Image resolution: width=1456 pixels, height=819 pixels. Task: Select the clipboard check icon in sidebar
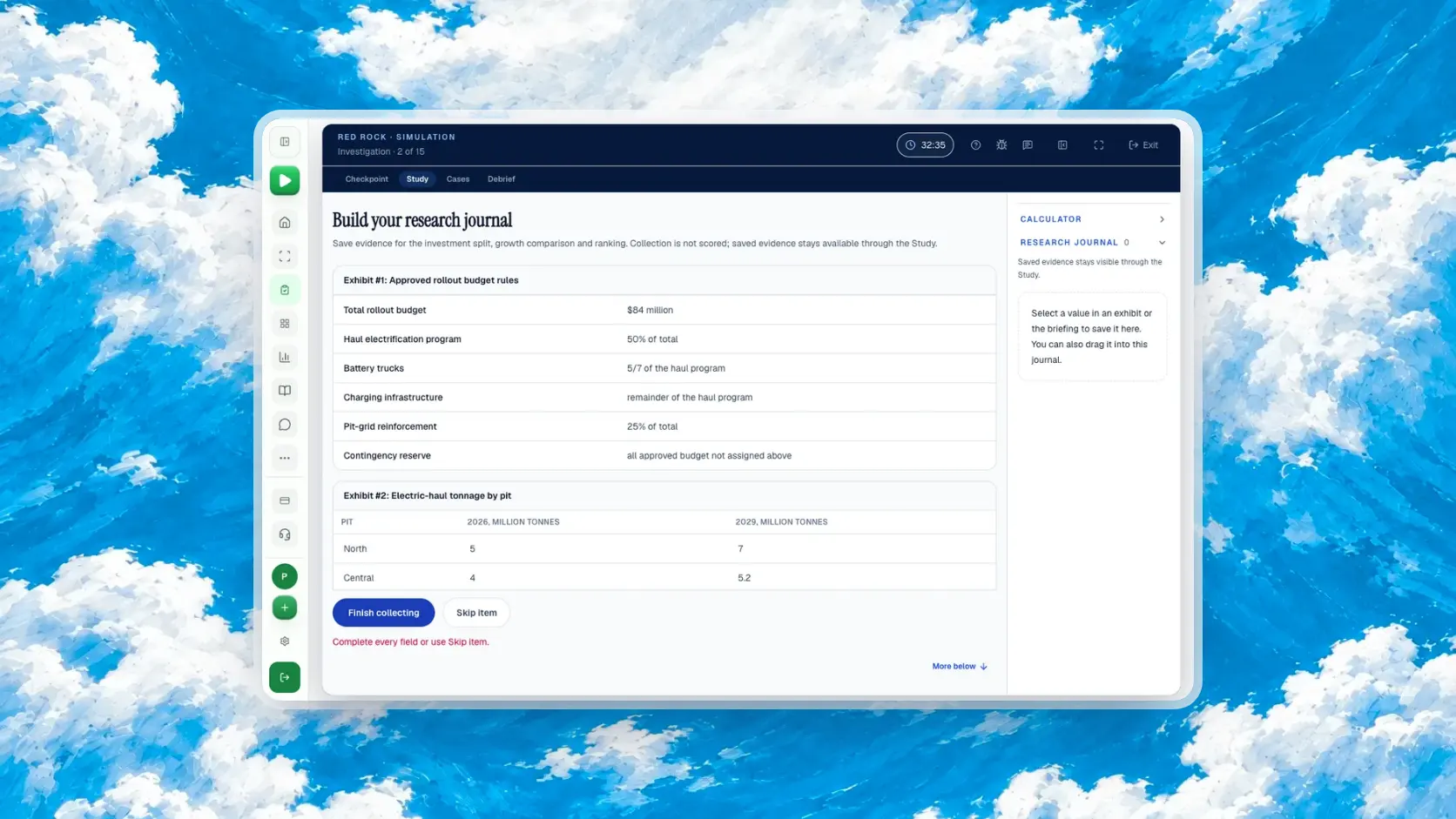point(285,290)
